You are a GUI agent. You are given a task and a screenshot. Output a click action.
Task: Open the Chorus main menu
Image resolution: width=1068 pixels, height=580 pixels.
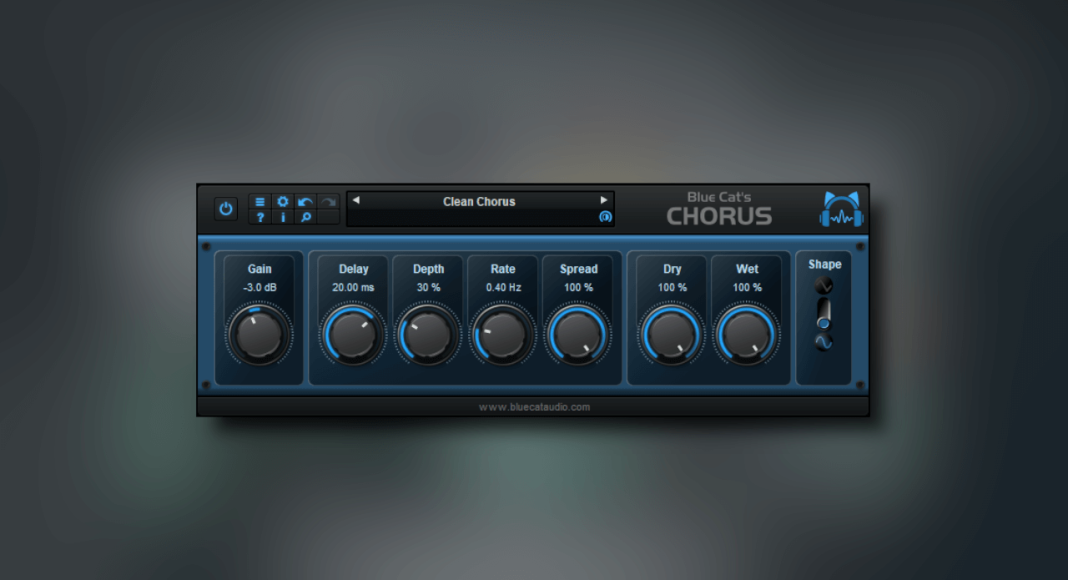tap(260, 202)
